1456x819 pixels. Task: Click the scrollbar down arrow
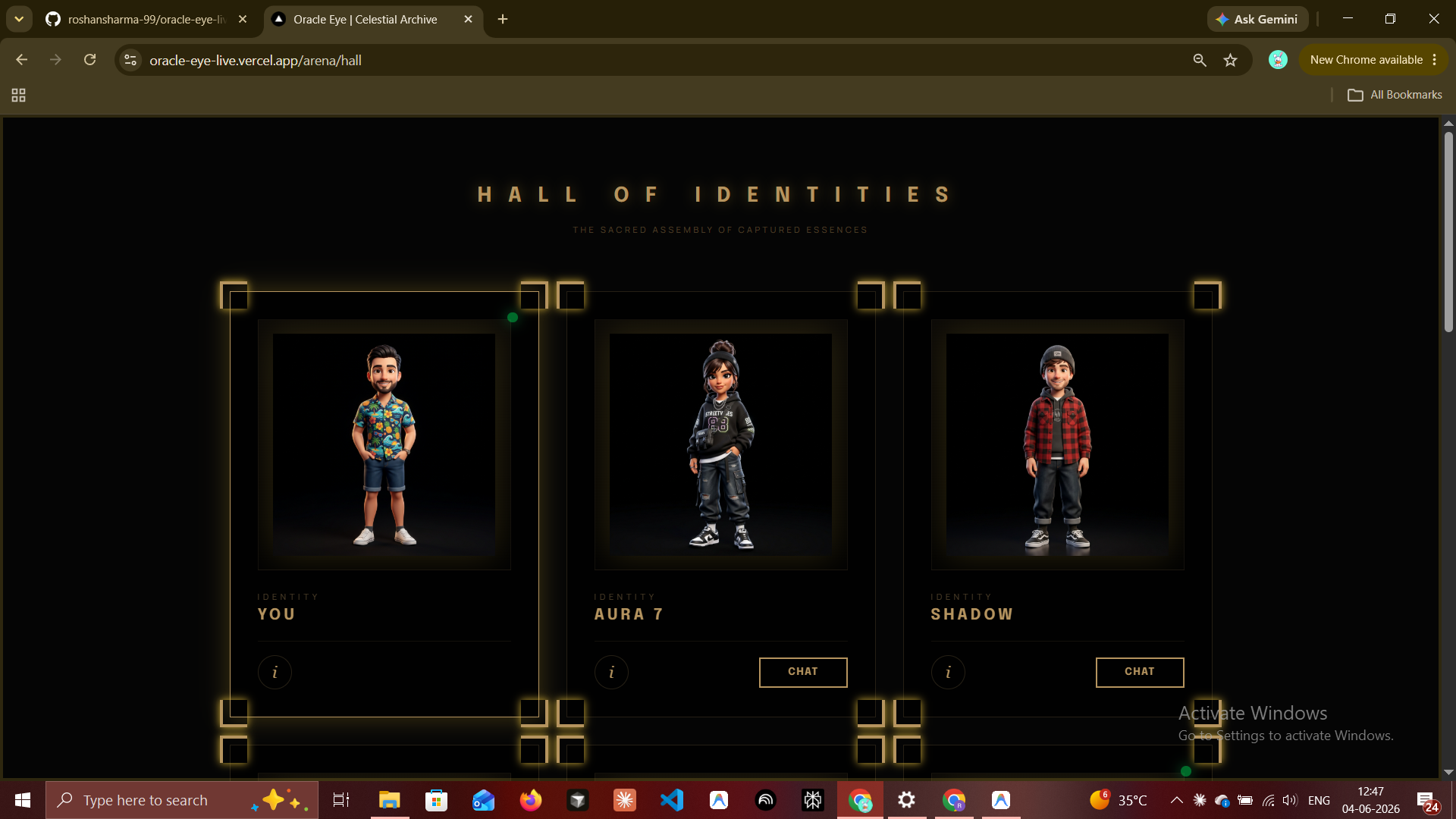click(x=1448, y=772)
